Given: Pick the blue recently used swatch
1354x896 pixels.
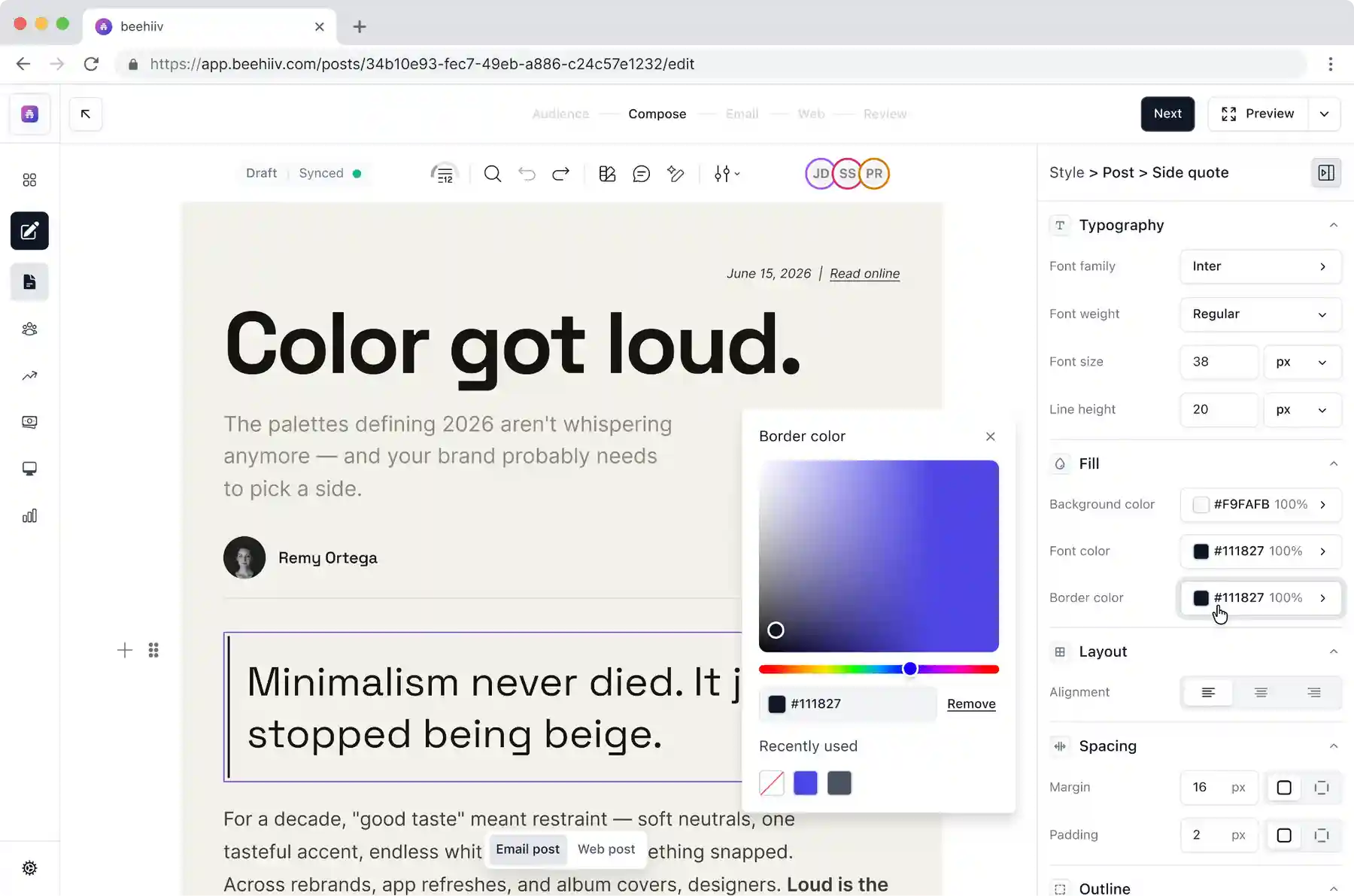Looking at the screenshot, I should [x=805, y=783].
